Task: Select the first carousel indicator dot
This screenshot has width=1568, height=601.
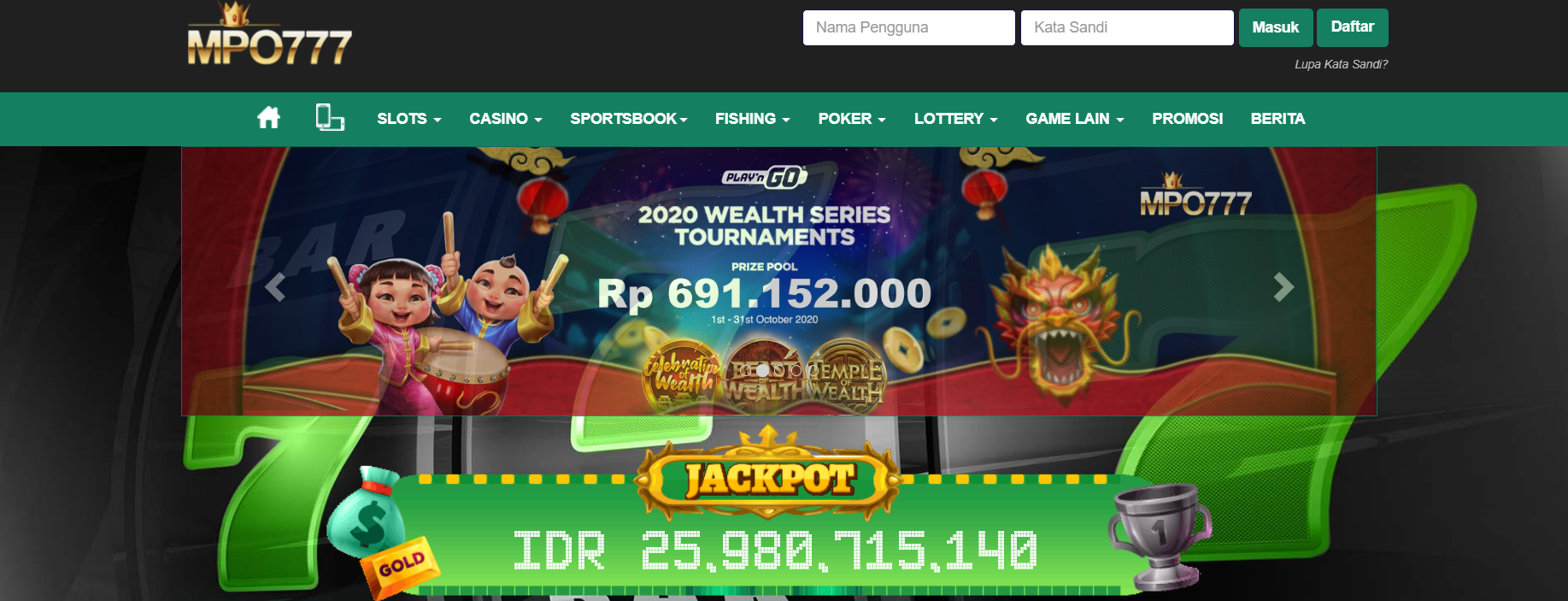Action: [x=745, y=370]
